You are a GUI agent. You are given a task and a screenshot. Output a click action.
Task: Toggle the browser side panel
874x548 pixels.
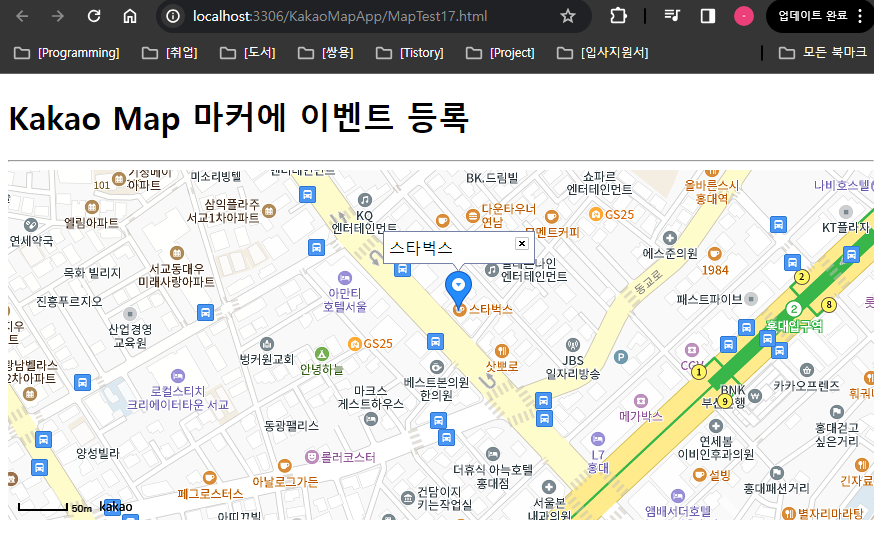(707, 16)
